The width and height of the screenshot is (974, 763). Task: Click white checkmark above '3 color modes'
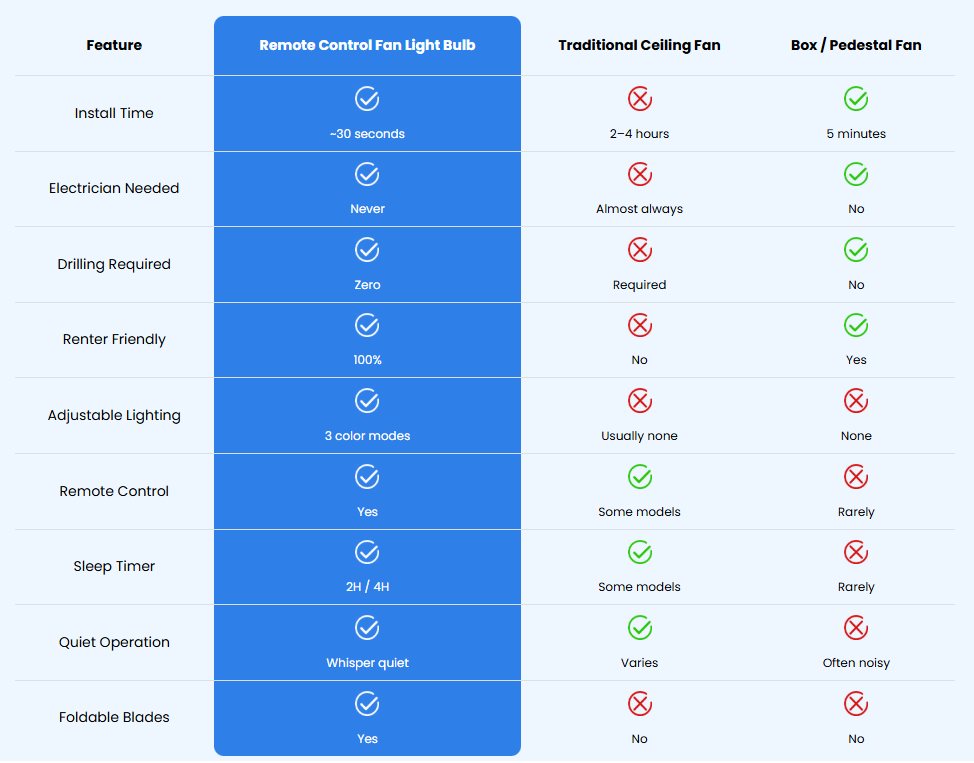point(367,401)
